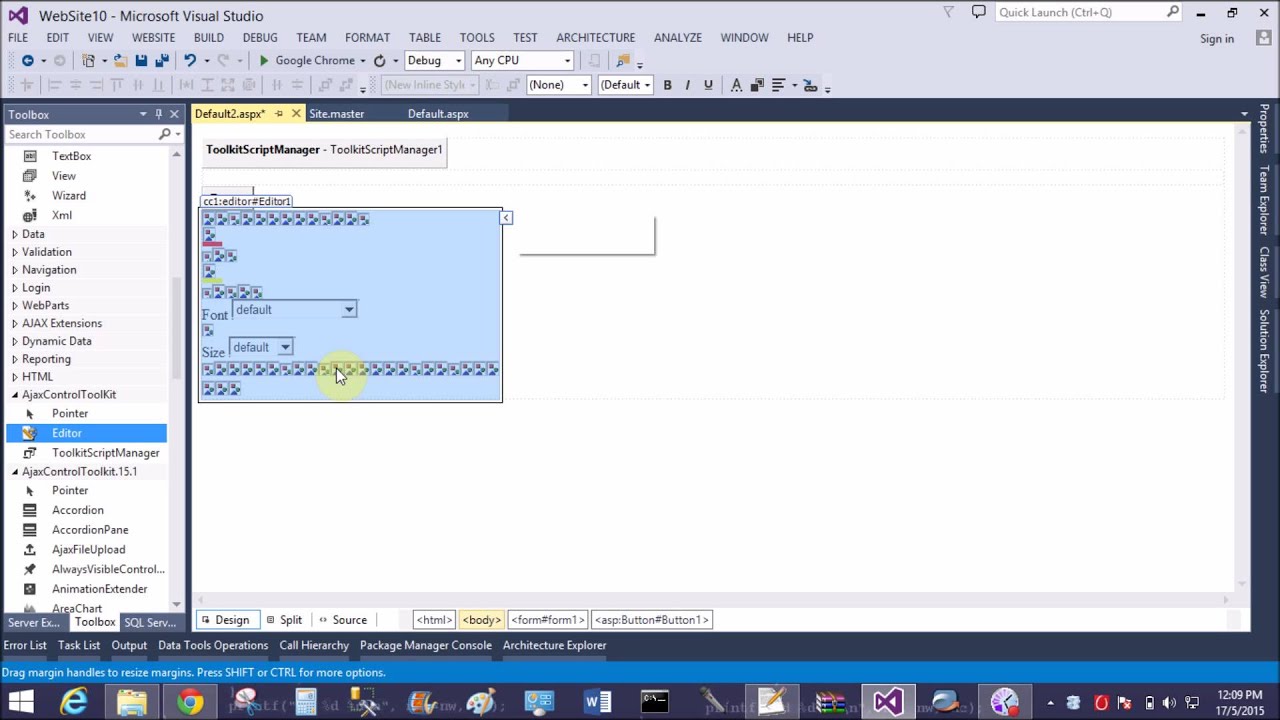The width and height of the screenshot is (1280, 720).
Task: Click the Foreground Color icon
Action: (736, 85)
